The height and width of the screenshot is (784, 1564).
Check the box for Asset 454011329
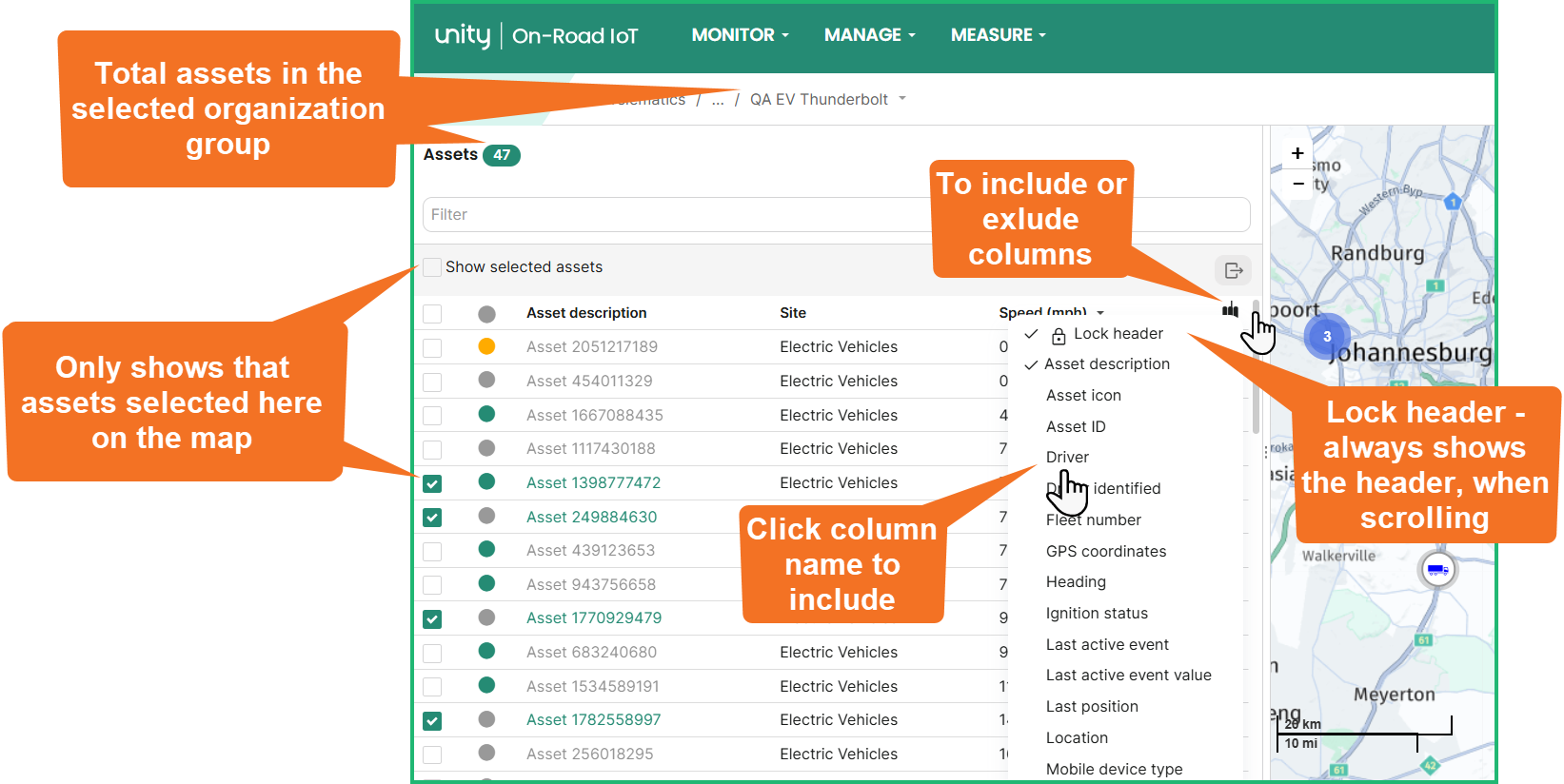coord(432,382)
